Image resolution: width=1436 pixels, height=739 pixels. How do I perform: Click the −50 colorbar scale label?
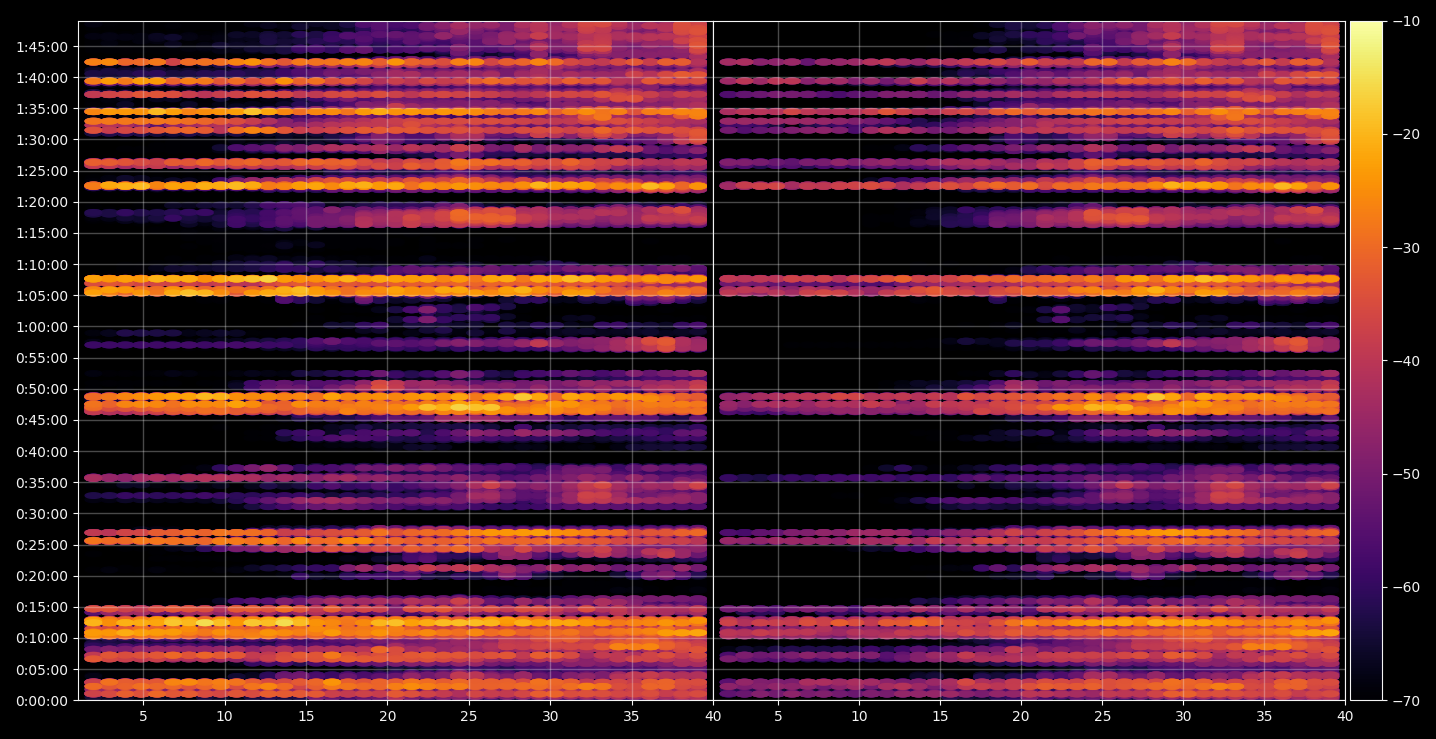(1405, 474)
